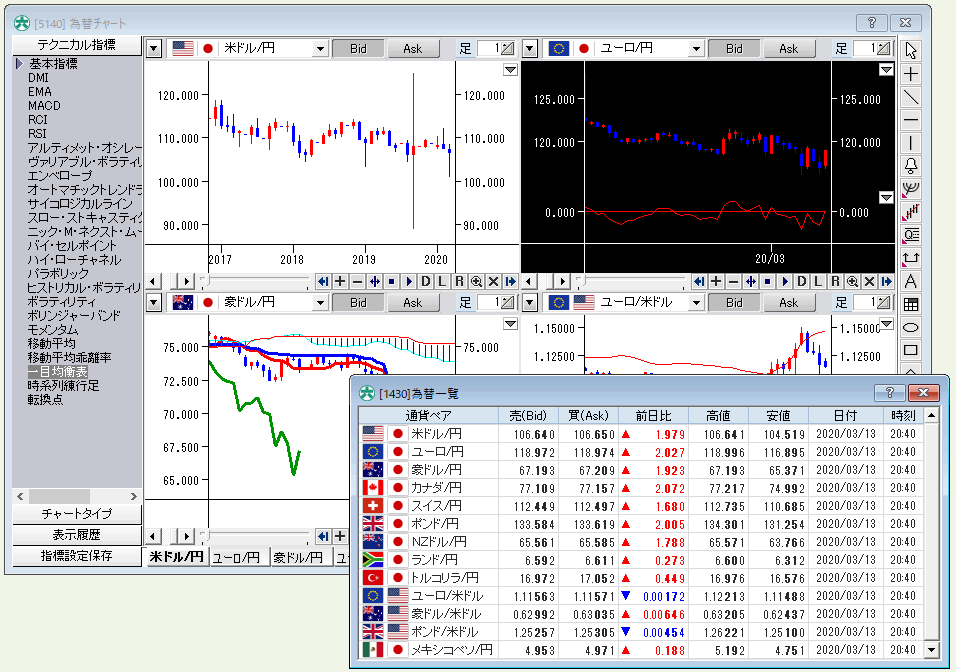Open the 豪ドル/円 currency pair dropdown
Screen dimensions: 956x672
point(320,302)
